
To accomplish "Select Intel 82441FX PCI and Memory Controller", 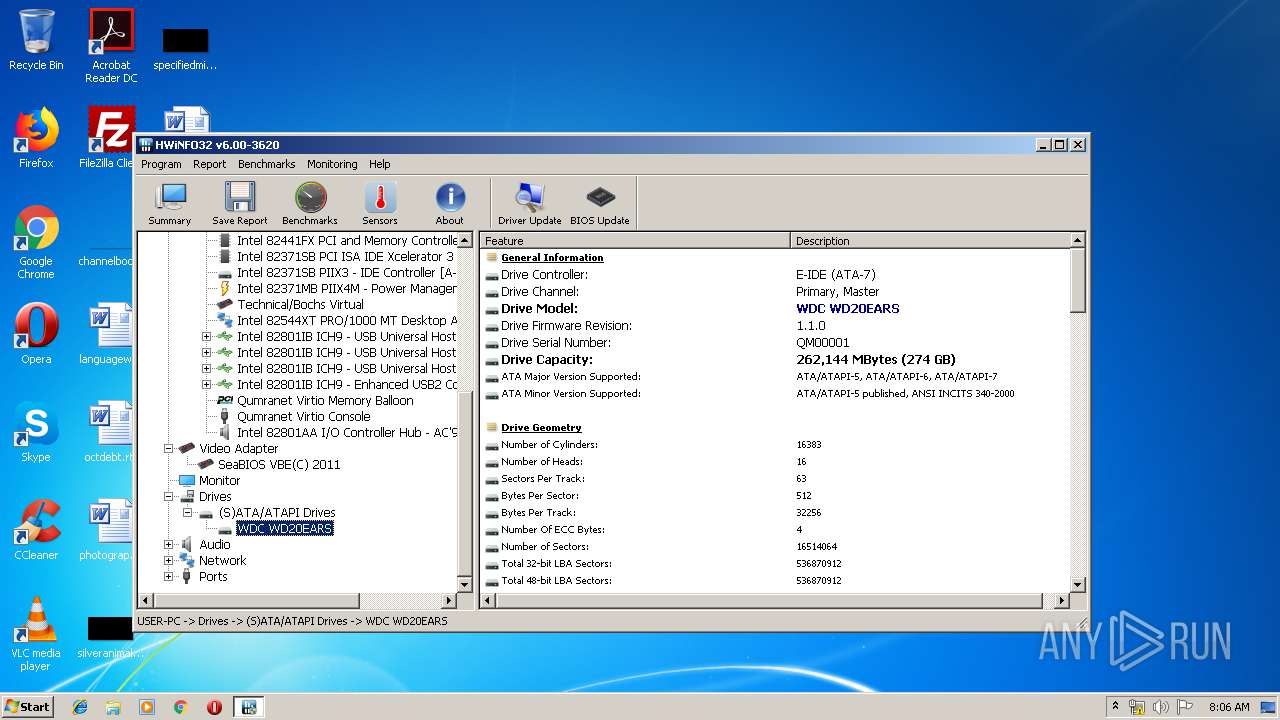I will click(347, 241).
